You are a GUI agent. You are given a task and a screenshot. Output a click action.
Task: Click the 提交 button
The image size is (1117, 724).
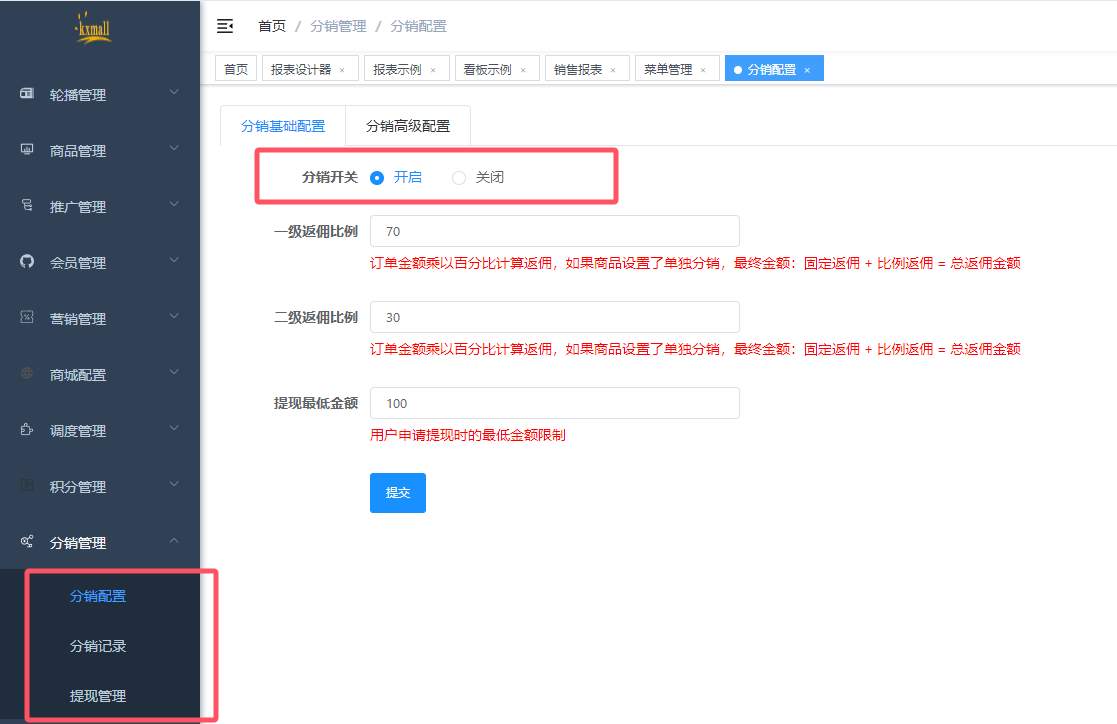coord(397,493)
